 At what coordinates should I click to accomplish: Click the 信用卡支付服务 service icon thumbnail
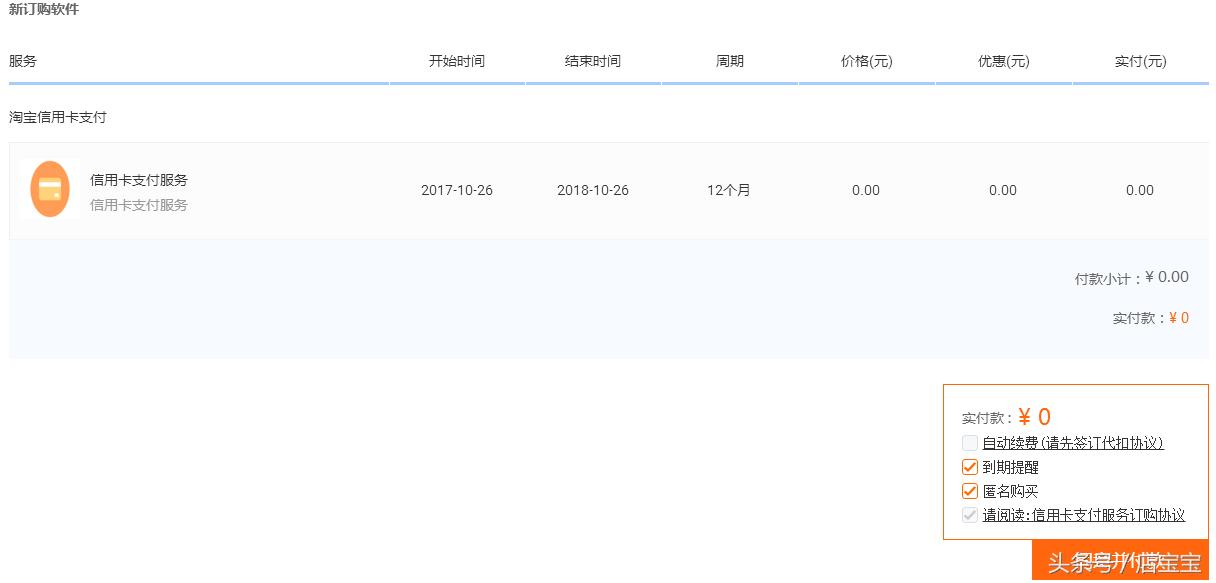coord(49,189)
